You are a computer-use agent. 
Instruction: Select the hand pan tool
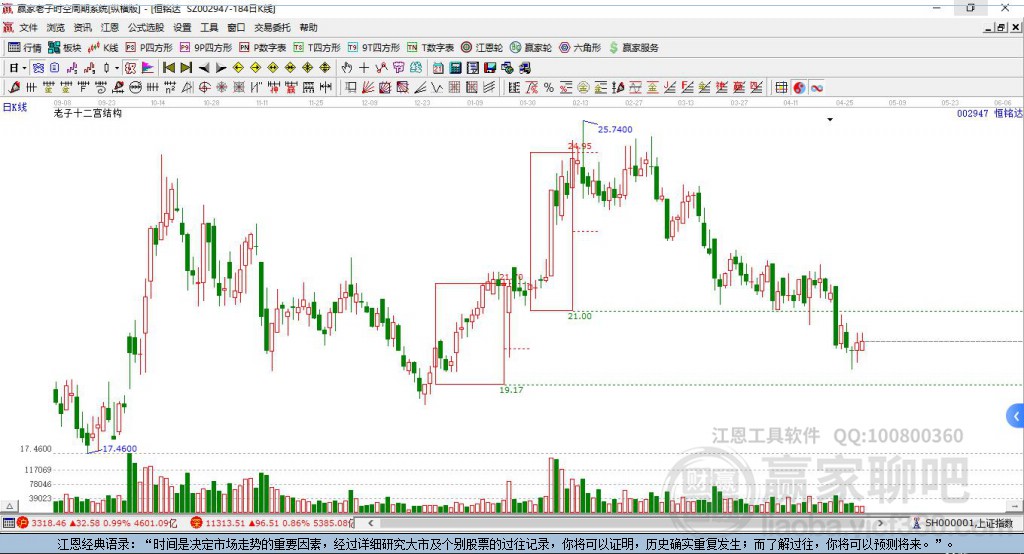[x=347, y=68]
